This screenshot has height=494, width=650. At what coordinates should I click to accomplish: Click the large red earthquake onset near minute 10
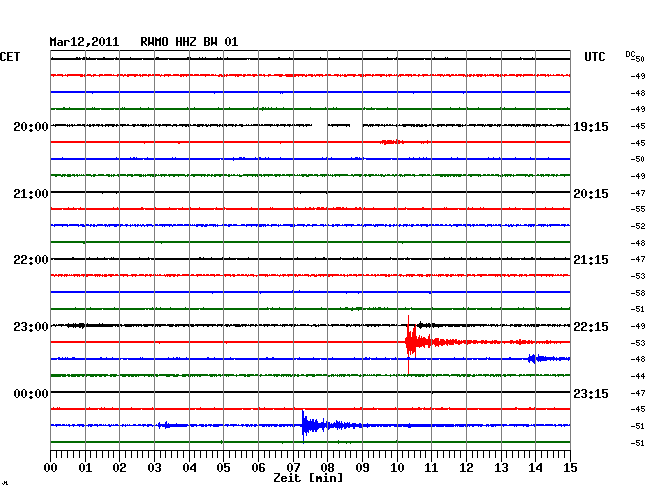click(x=409, y=343)
